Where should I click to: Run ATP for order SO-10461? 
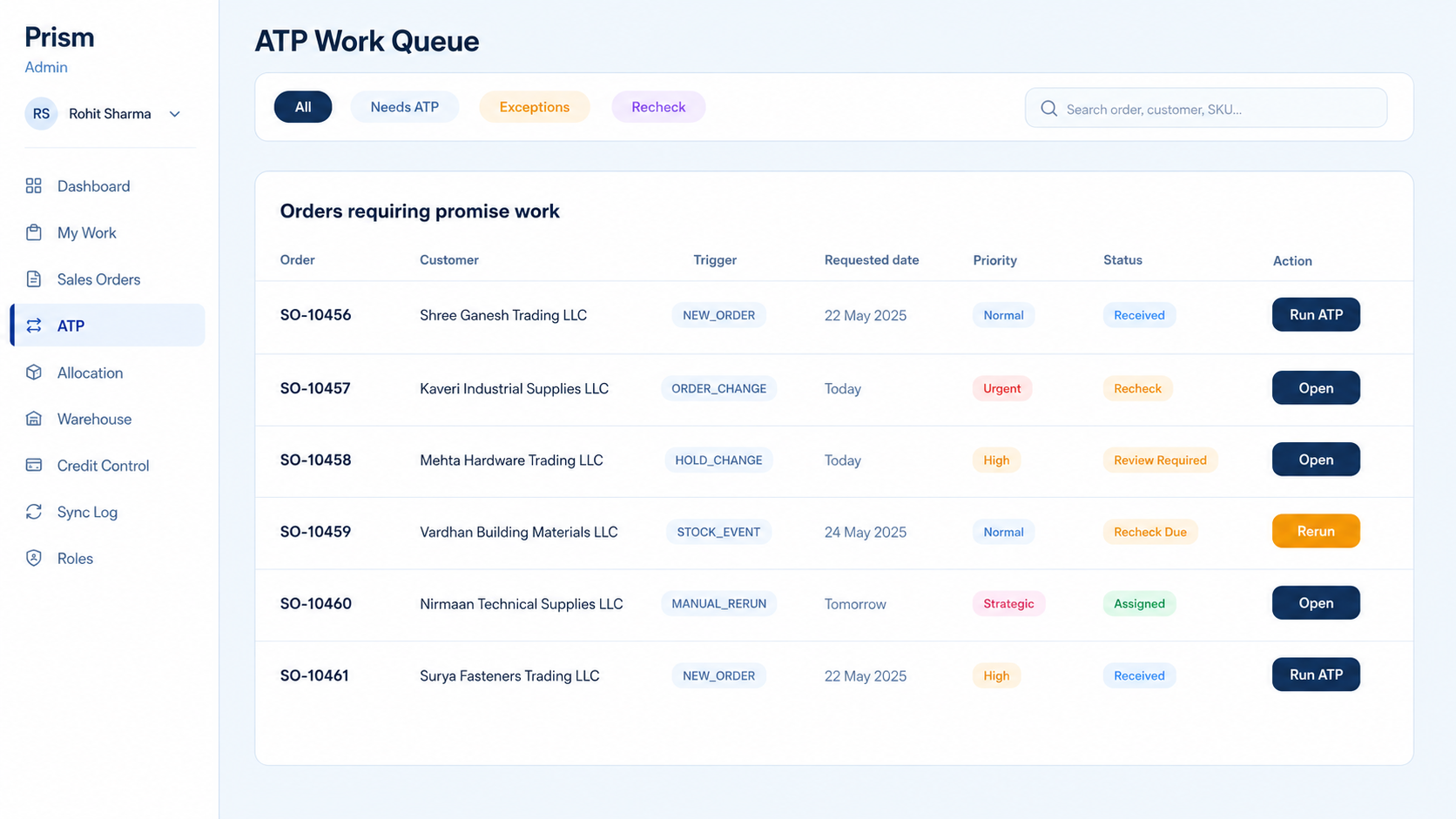pyautogui.click(x=1316, y=675)
